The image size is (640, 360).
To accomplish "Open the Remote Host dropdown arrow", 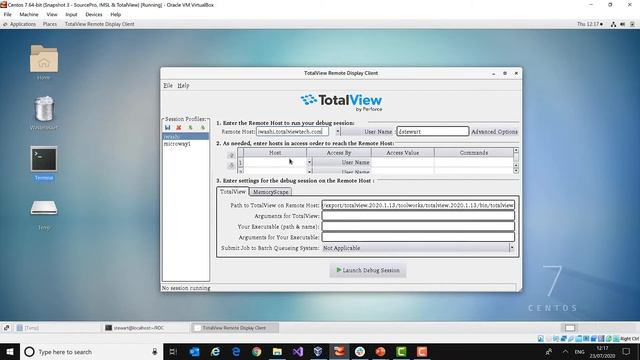I will click(x=338, y=131).
